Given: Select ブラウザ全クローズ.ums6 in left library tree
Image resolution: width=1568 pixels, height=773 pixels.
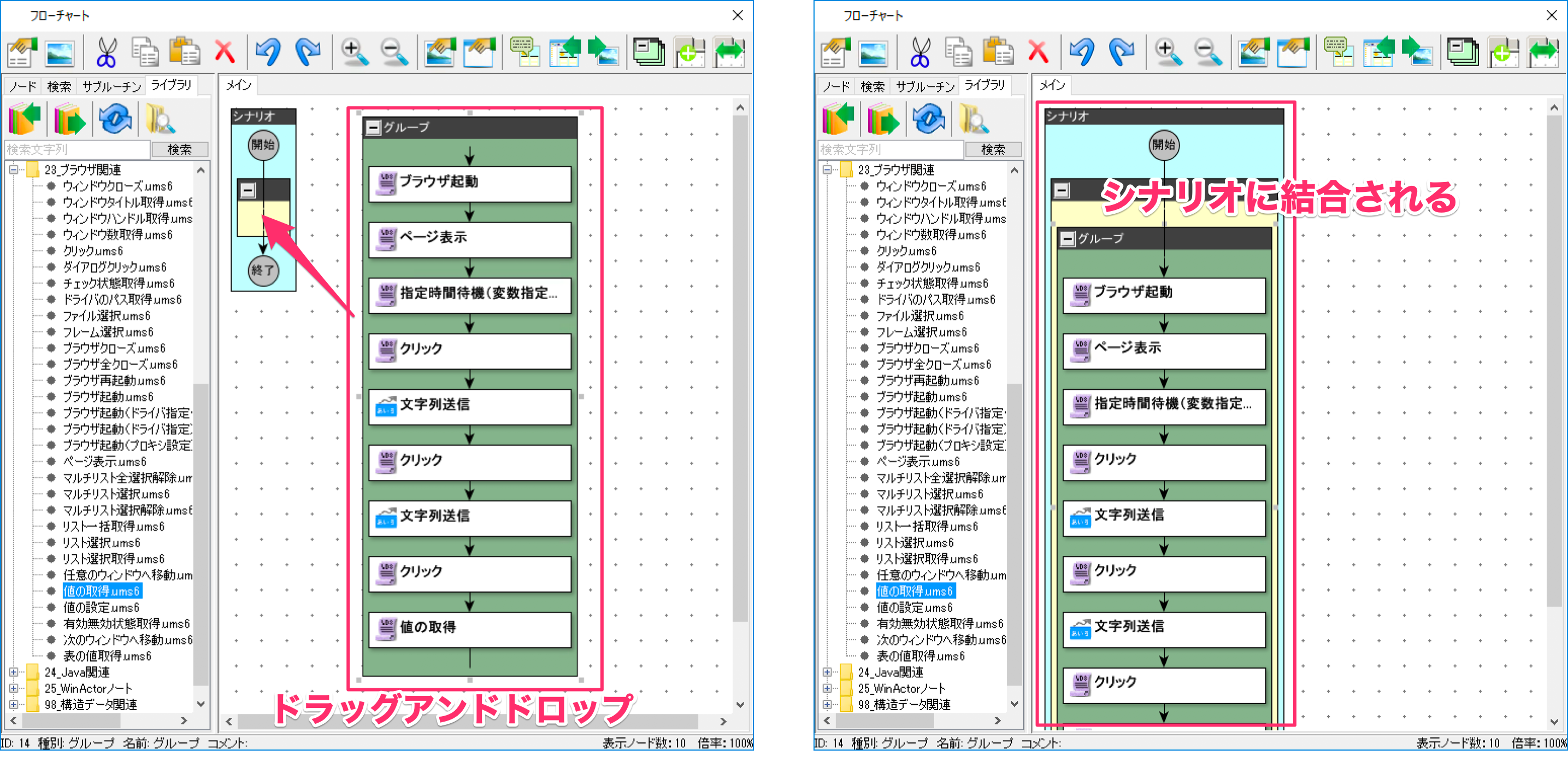Looking at the screenshot, I should tap(120, 364).
